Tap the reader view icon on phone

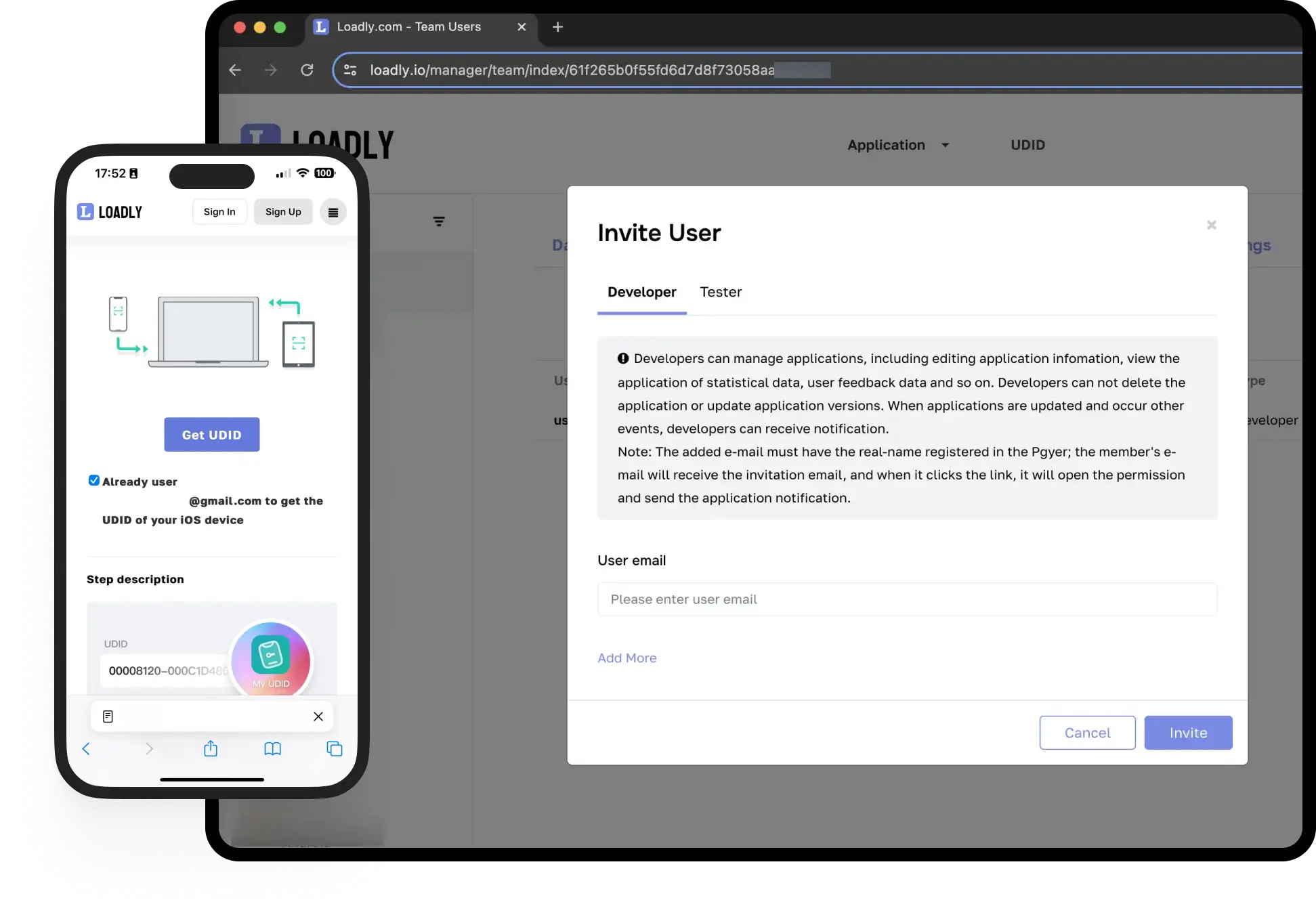point(108,716)
